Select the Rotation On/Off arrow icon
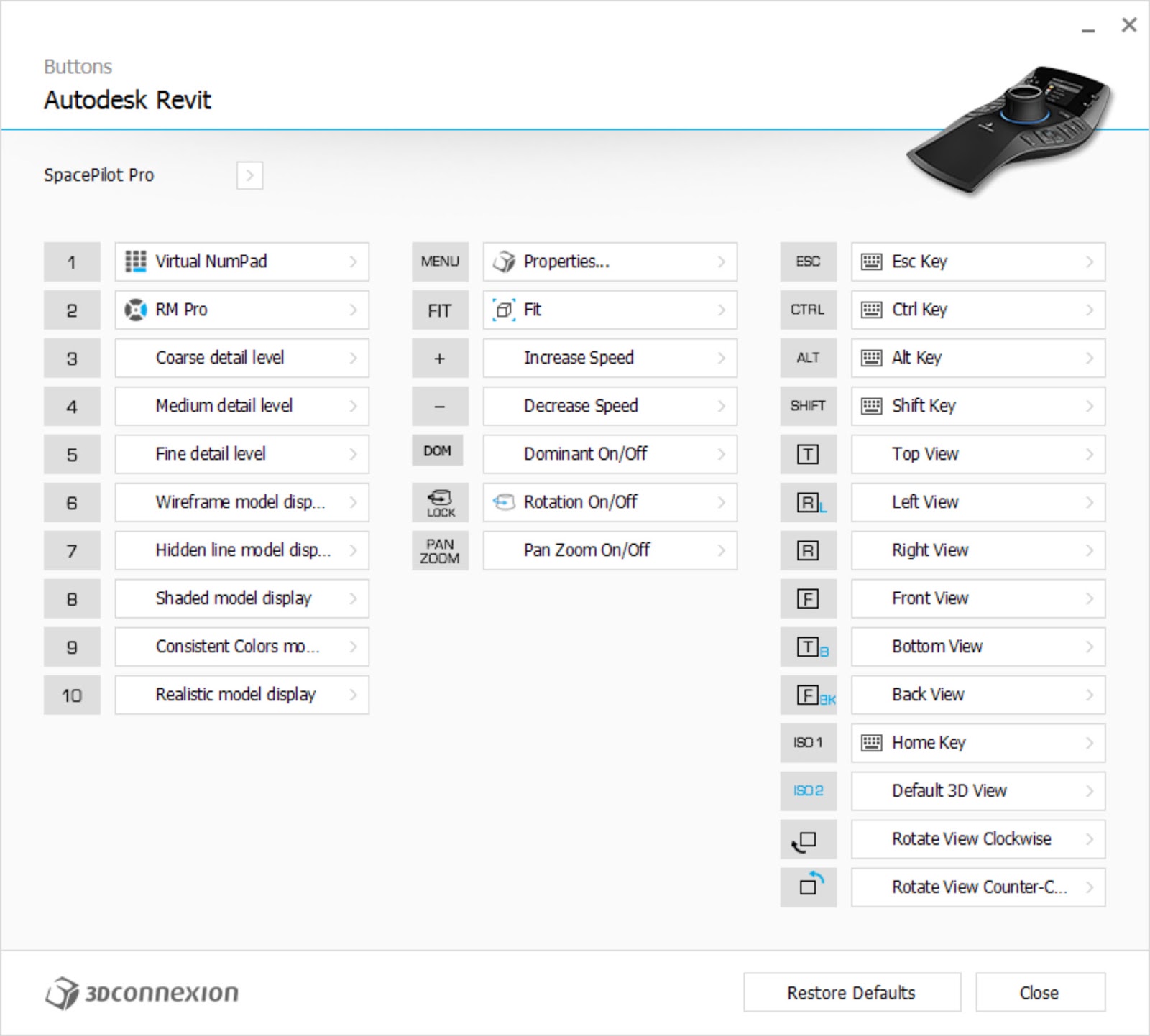This screenshot has height=1036, width=1150. coord(505,502)
